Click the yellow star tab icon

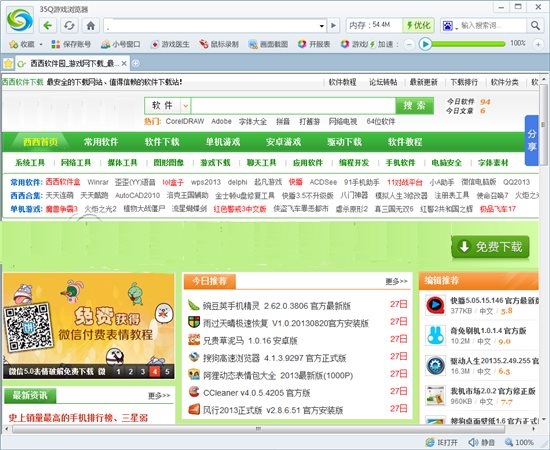pos(8,63)
